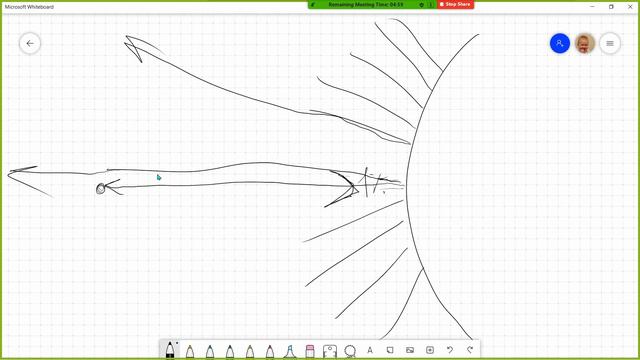
Task: Select the pink eraser tool
Action: [310, 351]
